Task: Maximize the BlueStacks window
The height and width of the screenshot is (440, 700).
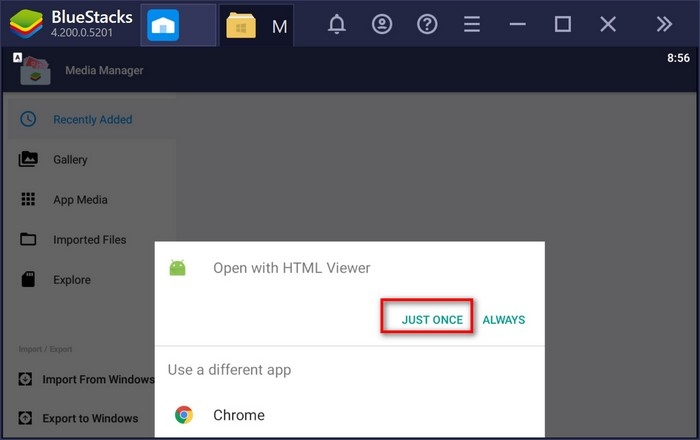Action: click(562, 24)
